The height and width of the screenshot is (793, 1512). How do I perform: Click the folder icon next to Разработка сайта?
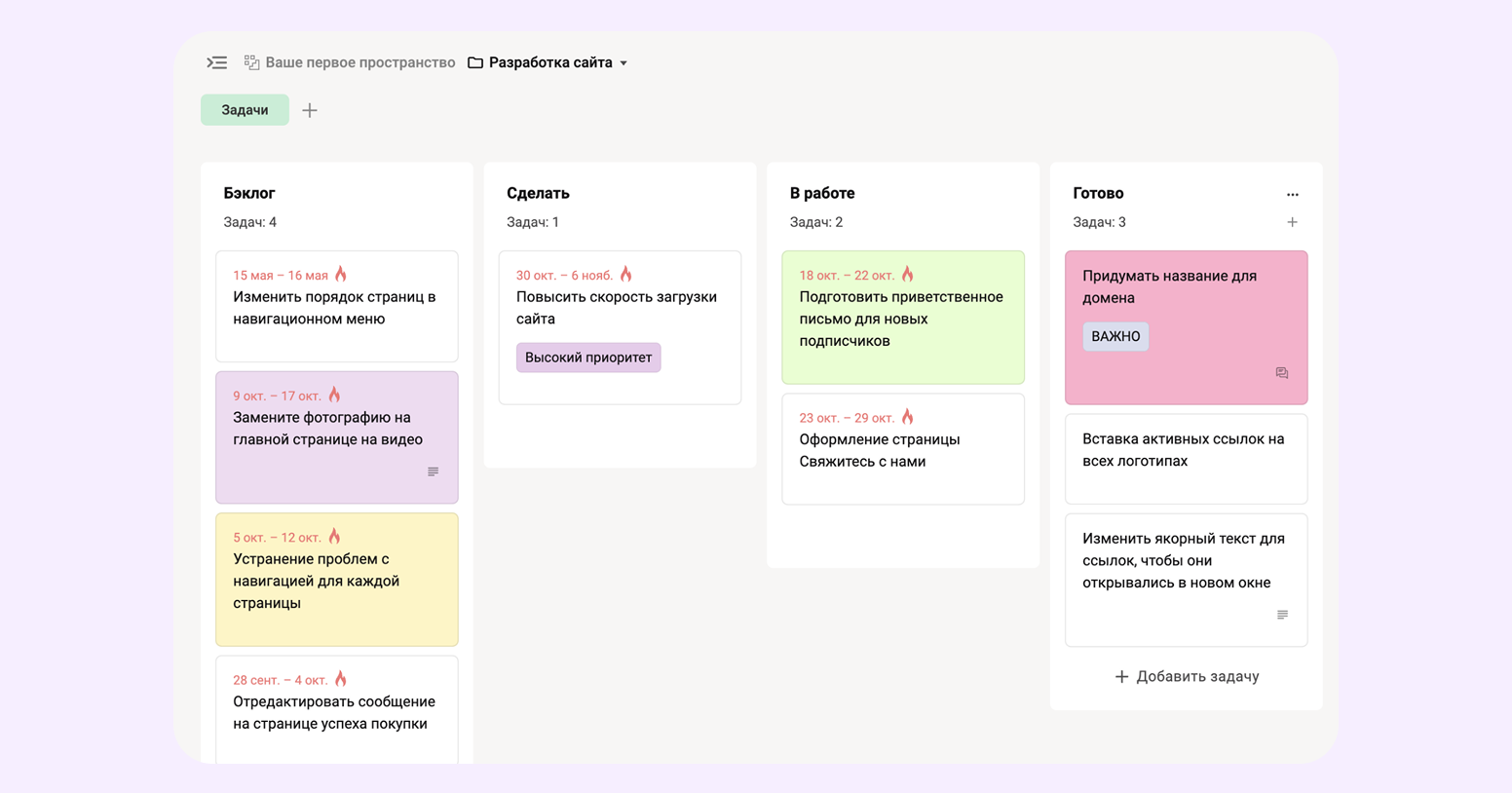click(x=475, y=62)
